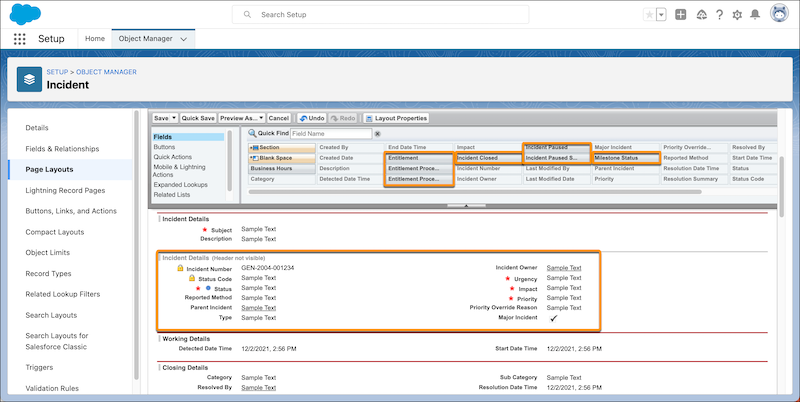Image resolution: width=800 pixels, height=402 pixels.
Task: Open Compact Layouts in the sidebar
Action: (55, 232)
